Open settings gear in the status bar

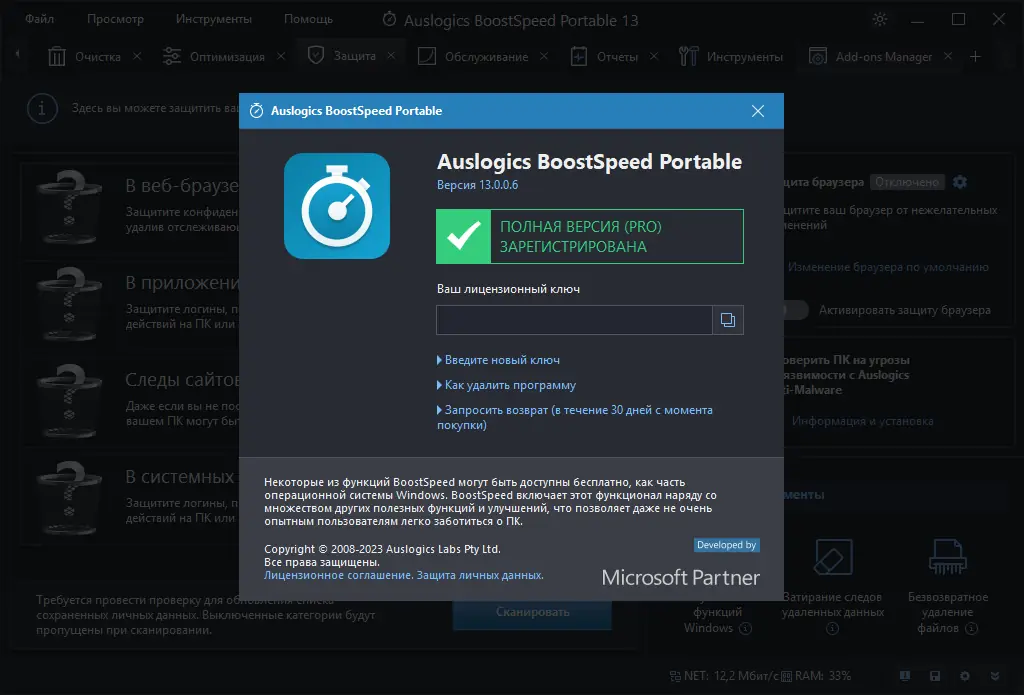964,676
